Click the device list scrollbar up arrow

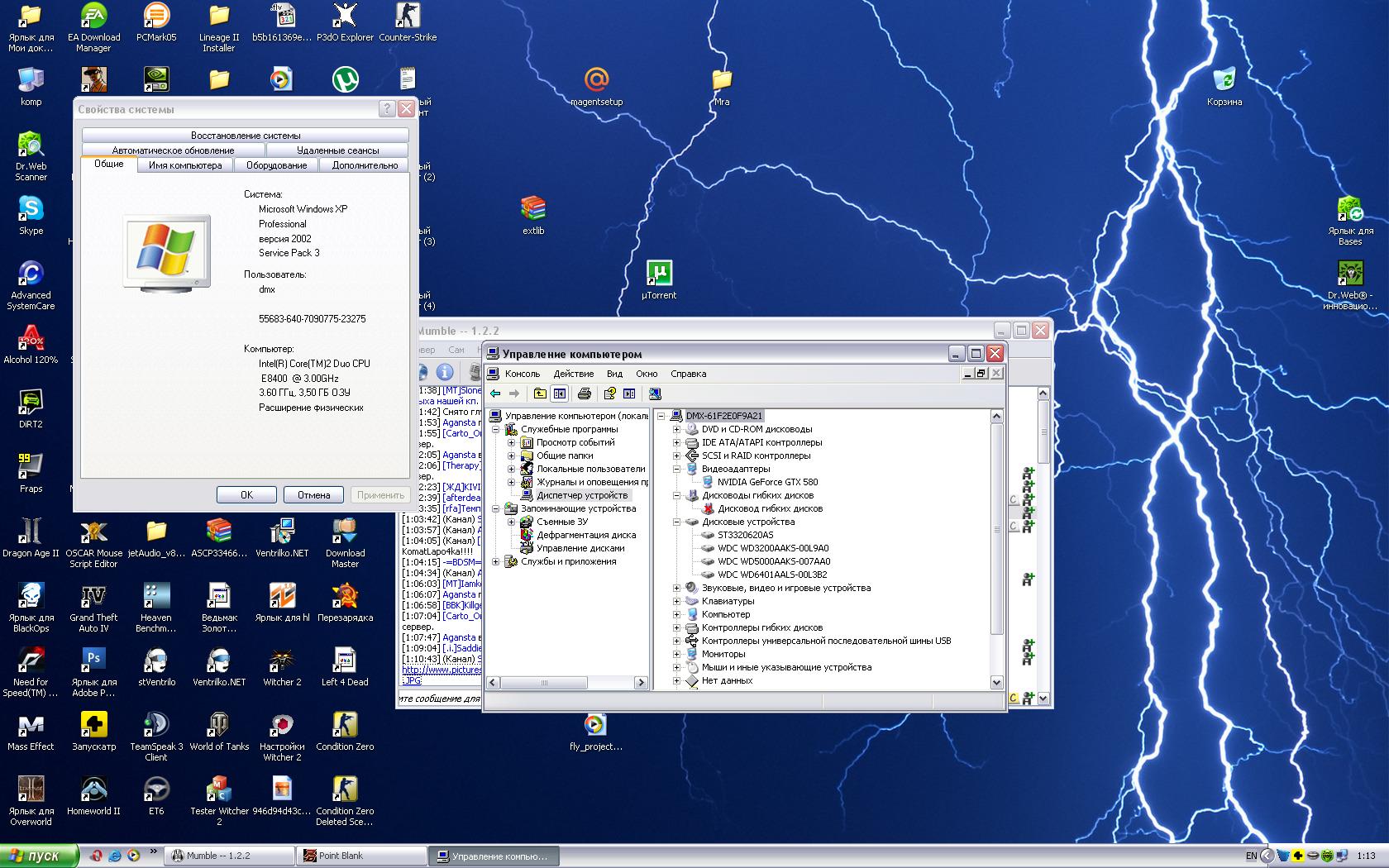coord(996,416)
